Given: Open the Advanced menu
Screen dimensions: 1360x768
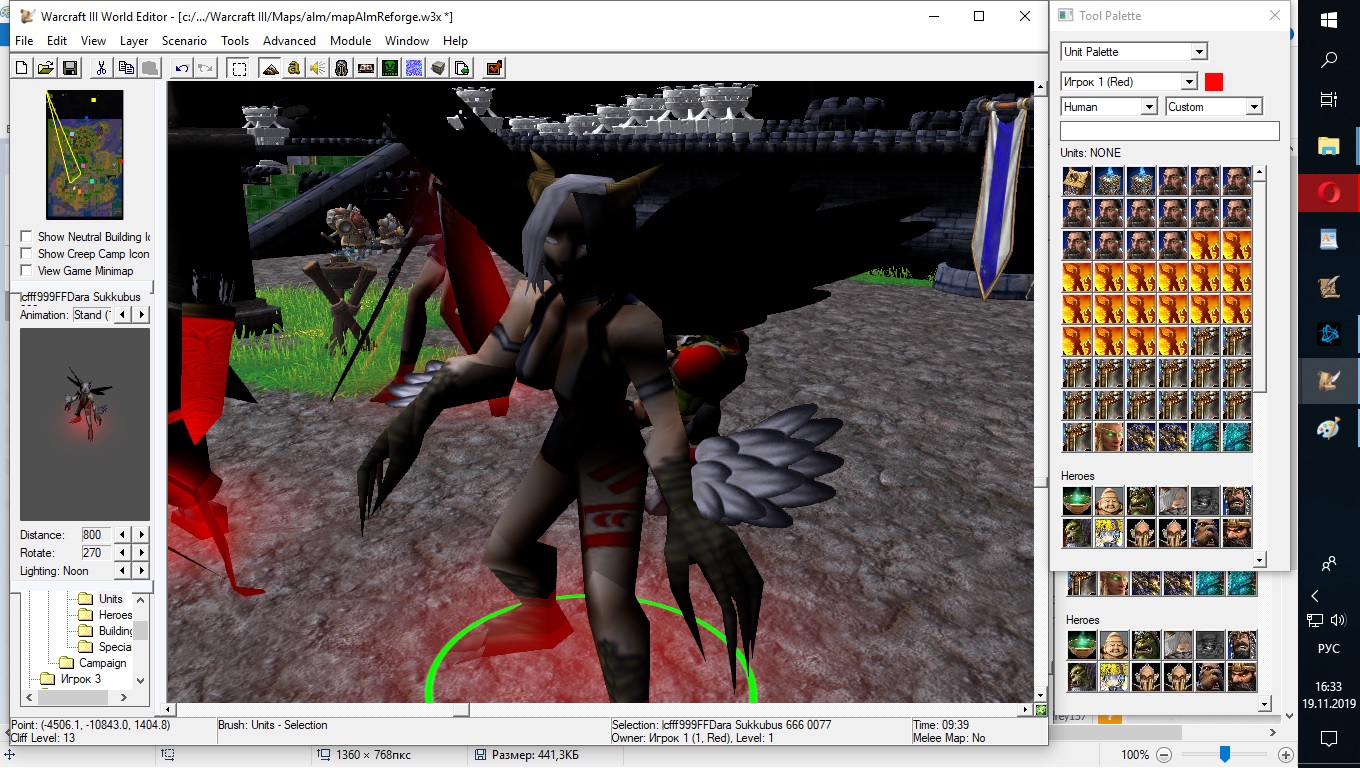Looking at the screenshot, I should coord(289,41).
